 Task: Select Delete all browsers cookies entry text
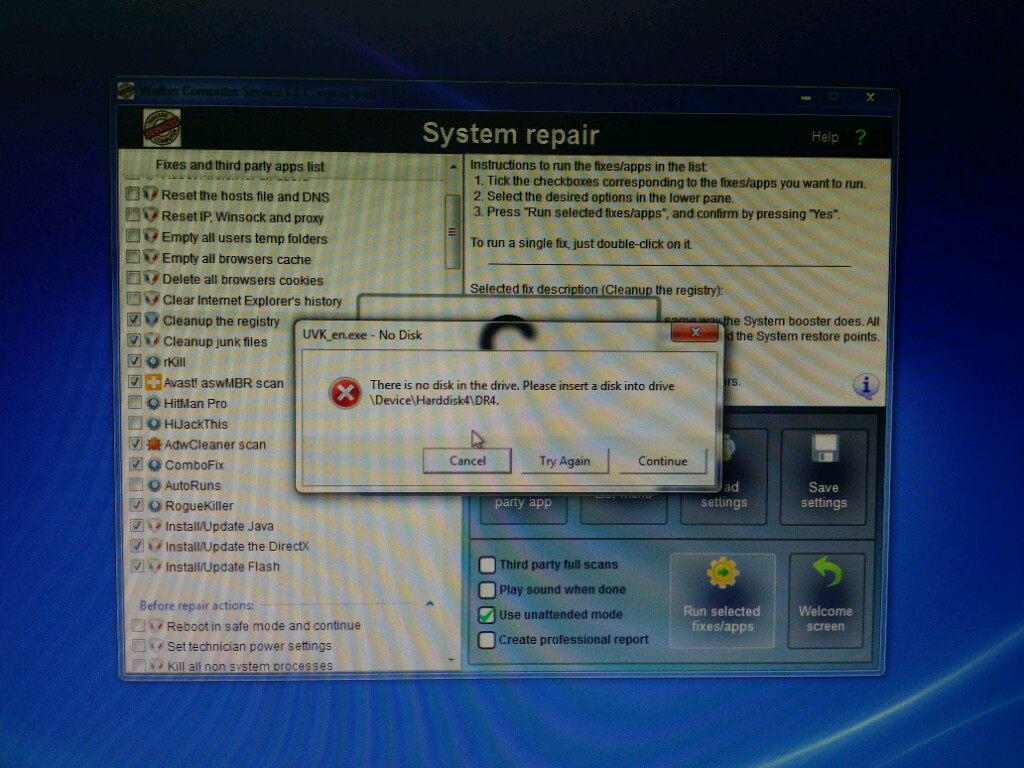(243, 280)
